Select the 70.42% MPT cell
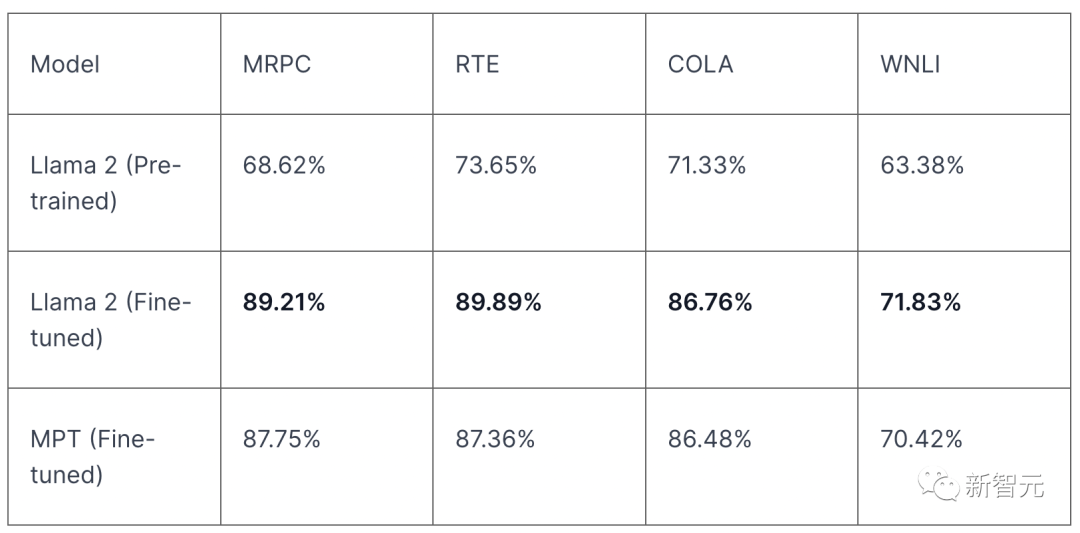Image resolution: width=1080 pixels, height=533 pixels. pos(921,438)
